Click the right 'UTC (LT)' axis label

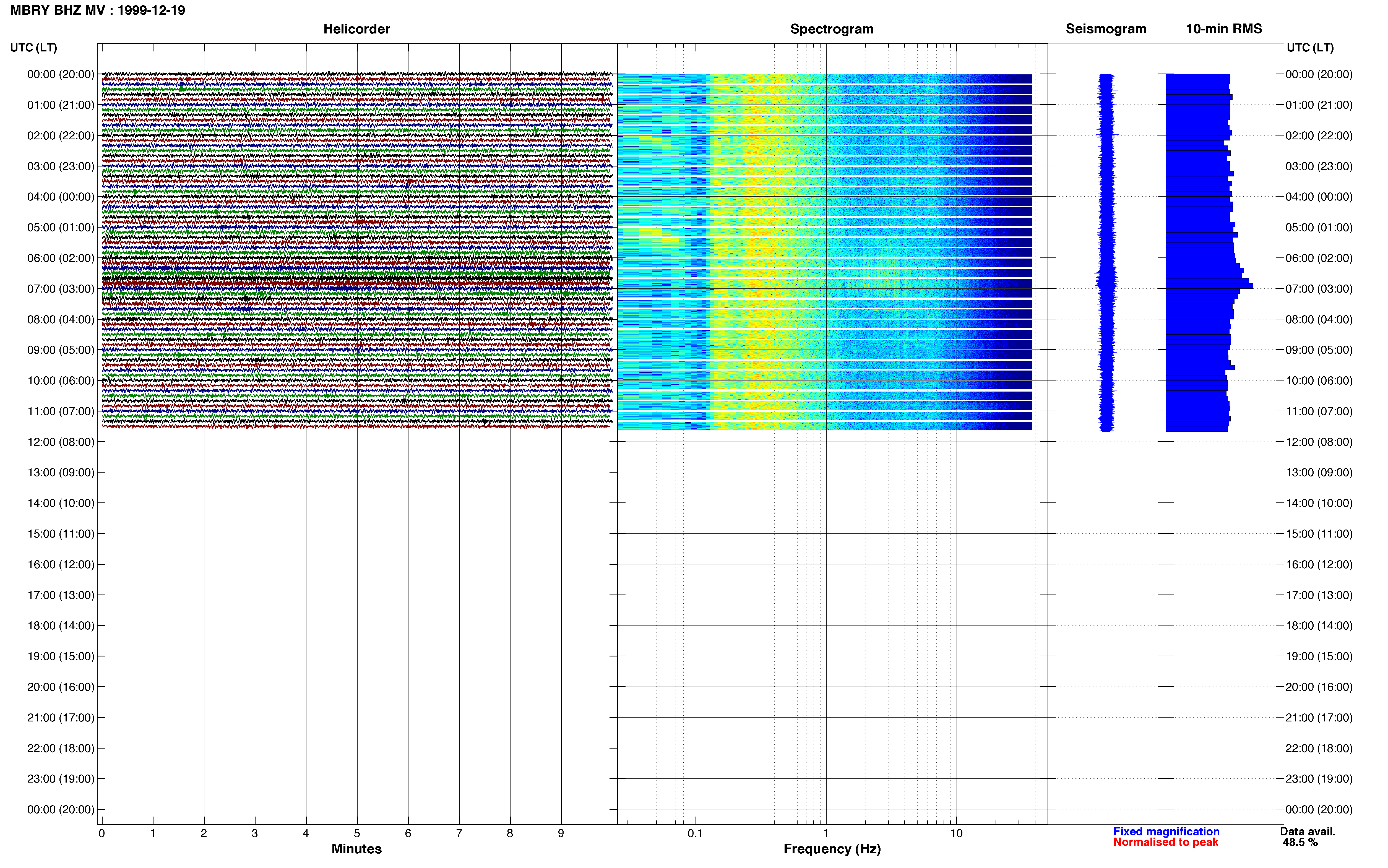[1310, 48]
